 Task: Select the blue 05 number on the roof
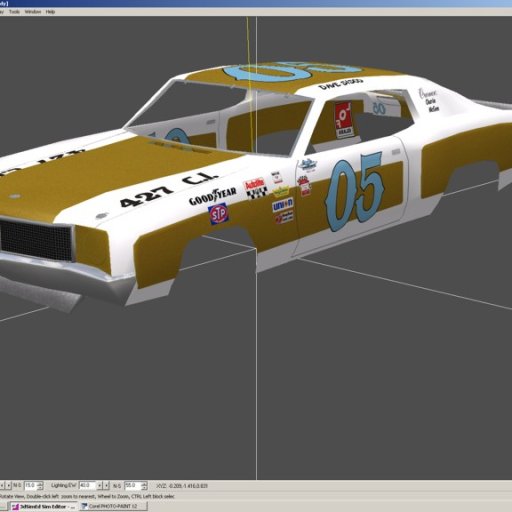click(292, 71)
